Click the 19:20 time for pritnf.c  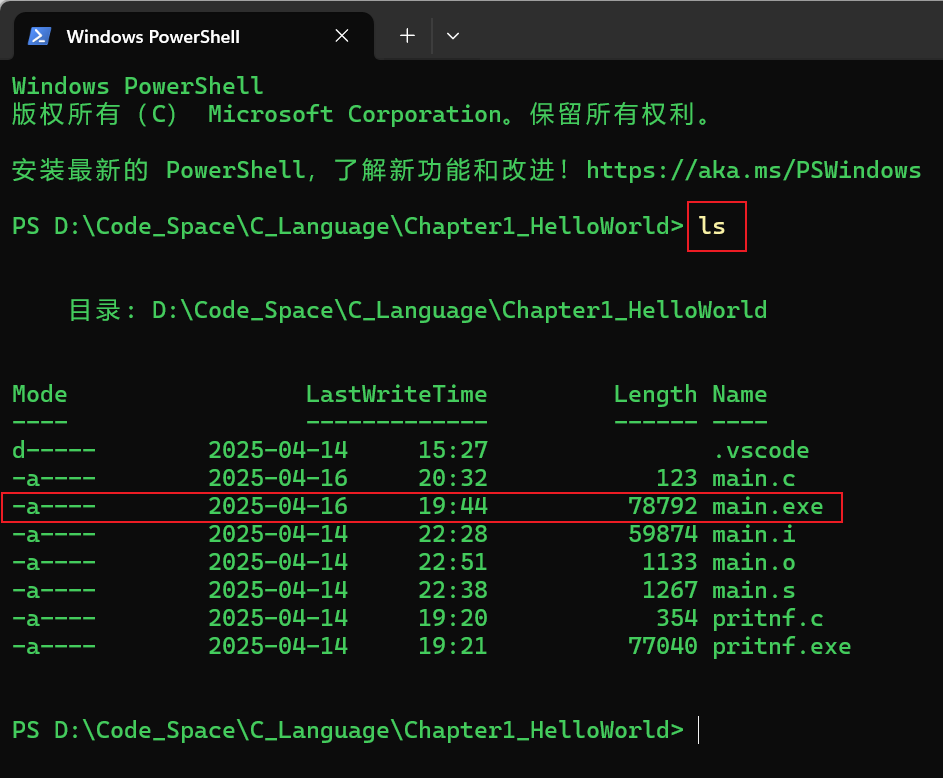[x=453, y=618]
